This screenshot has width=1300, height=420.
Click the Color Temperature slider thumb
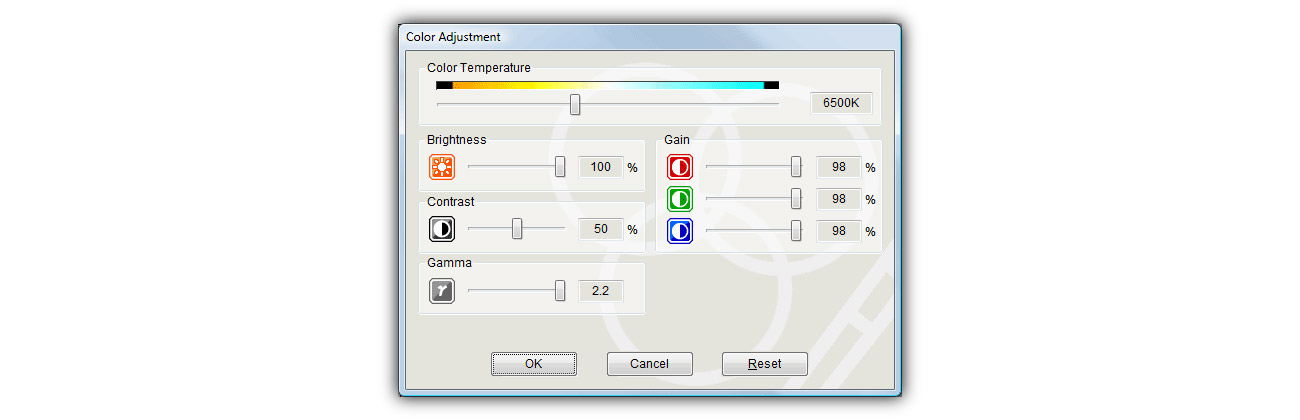(575, 104)
